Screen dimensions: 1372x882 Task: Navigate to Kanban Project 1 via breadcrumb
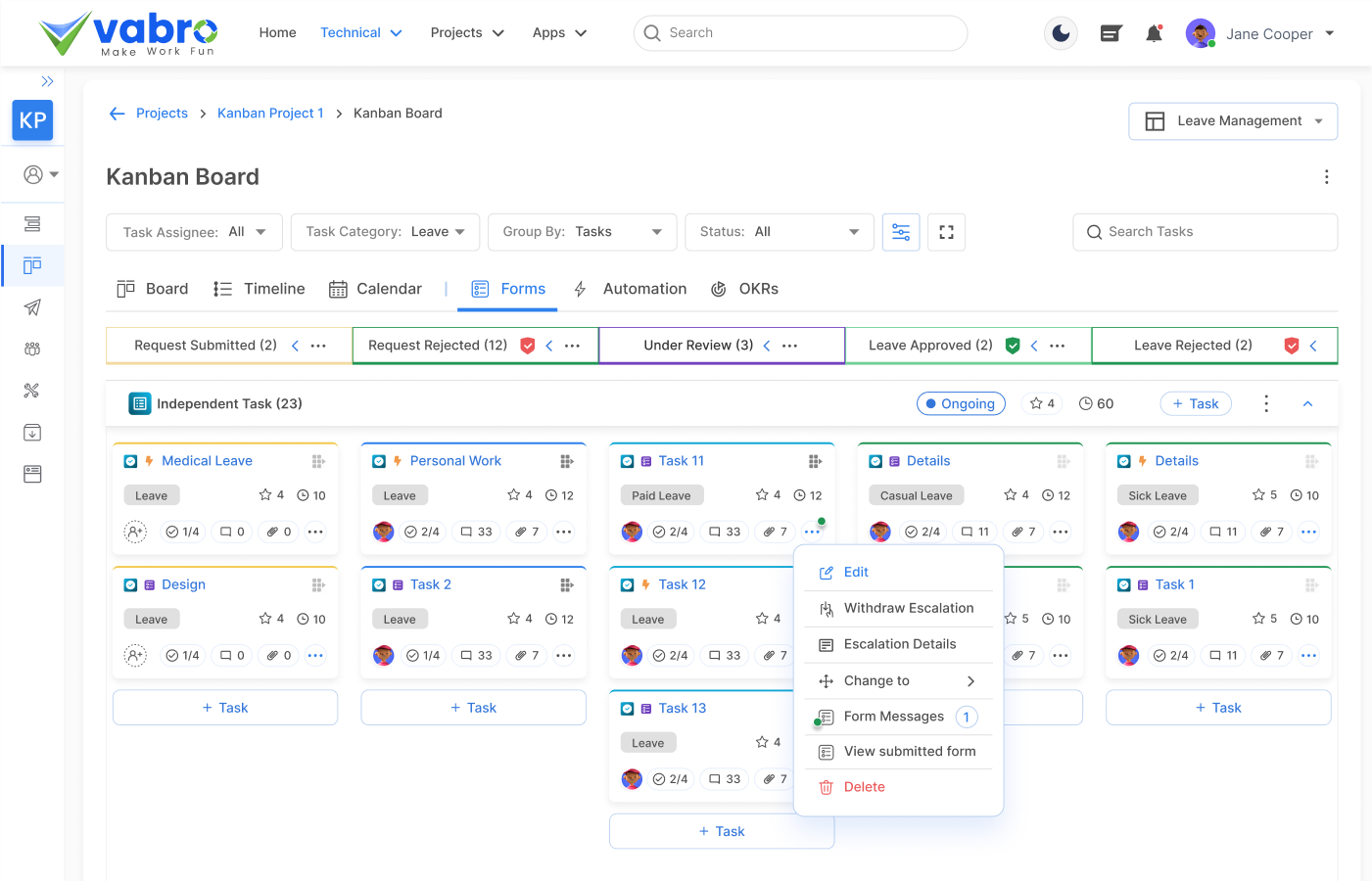click(x=270, y=113)
